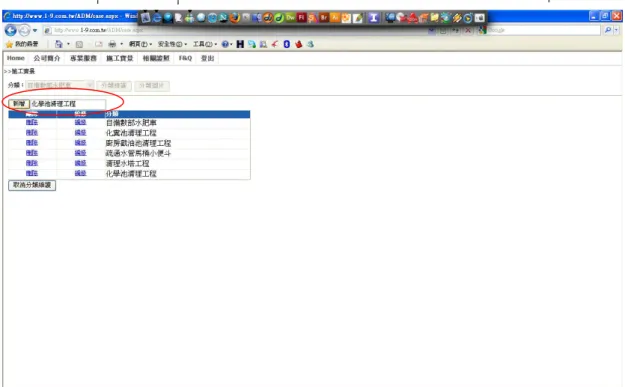This screenshot has height=387, width=625.
Task: Click the 取消分類維護 button
Action: [32, 185]
